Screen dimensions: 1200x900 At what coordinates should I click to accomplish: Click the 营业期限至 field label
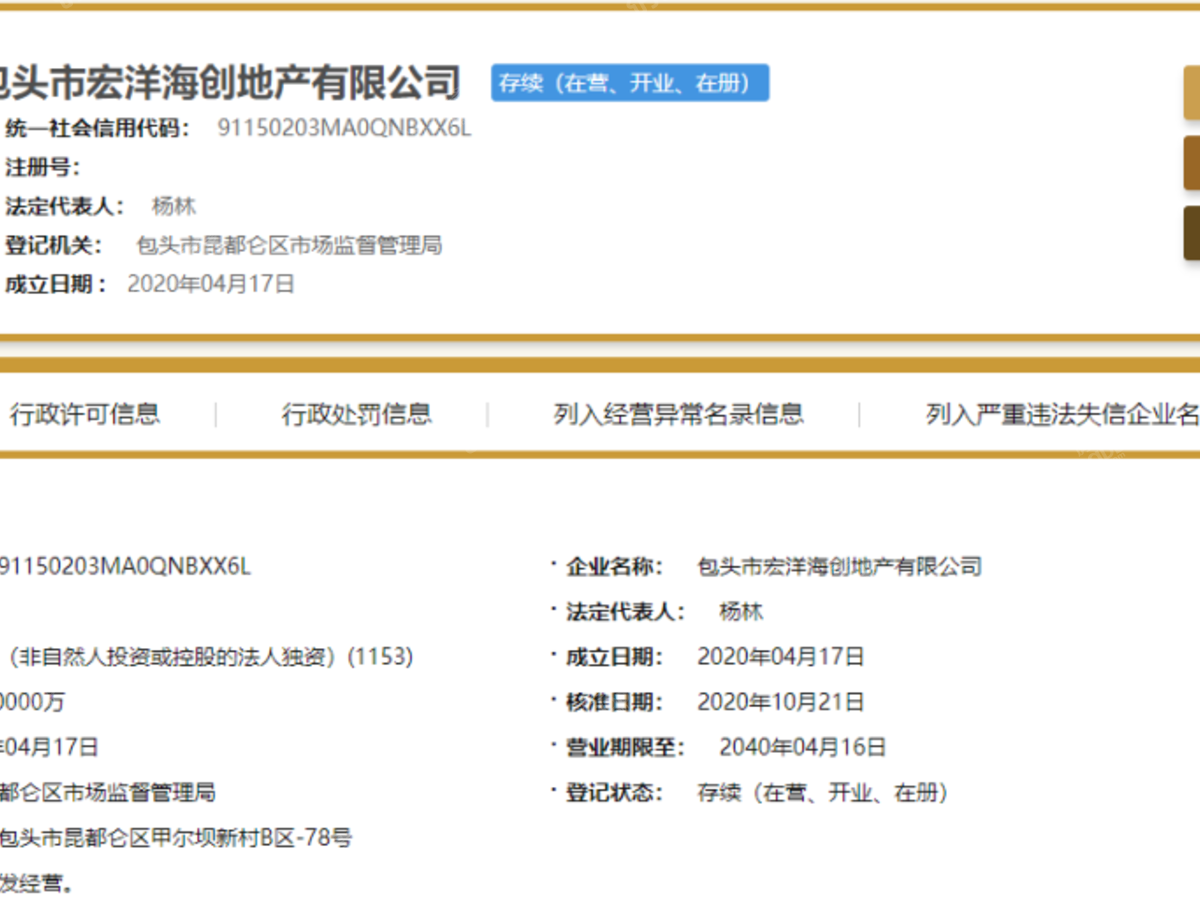(x=626, y=747)
